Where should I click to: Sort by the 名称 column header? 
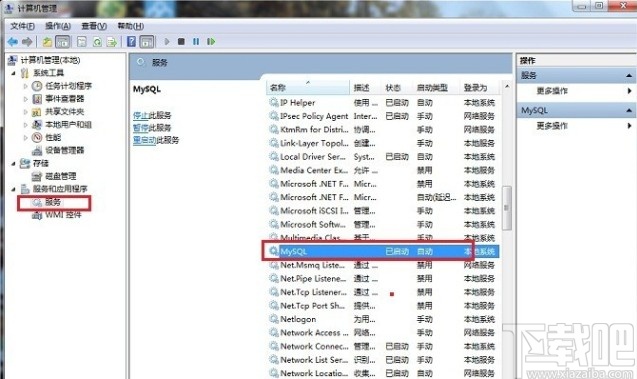point(308,87)
